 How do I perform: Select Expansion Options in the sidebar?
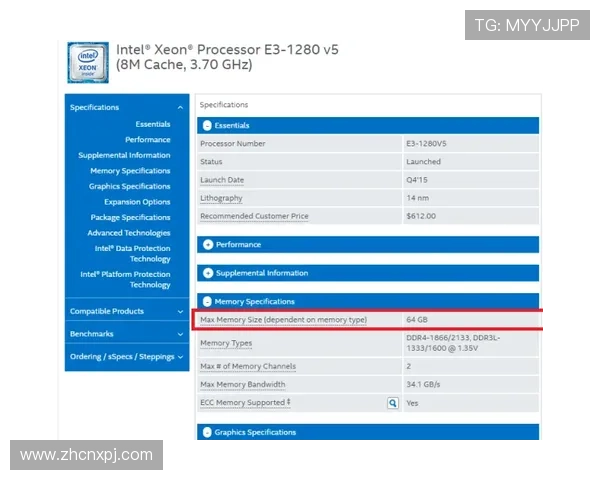click(x=137, y=202)
